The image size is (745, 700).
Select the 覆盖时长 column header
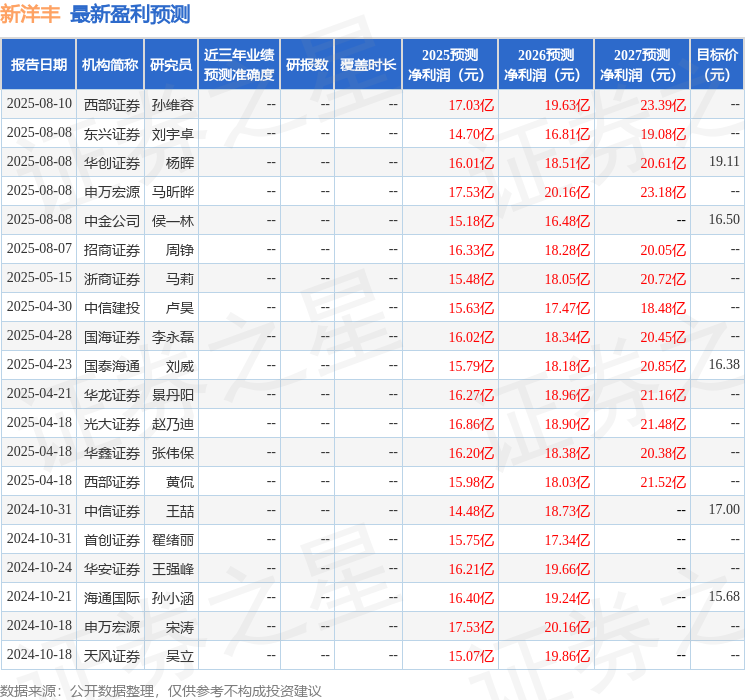tap(367, 65)
